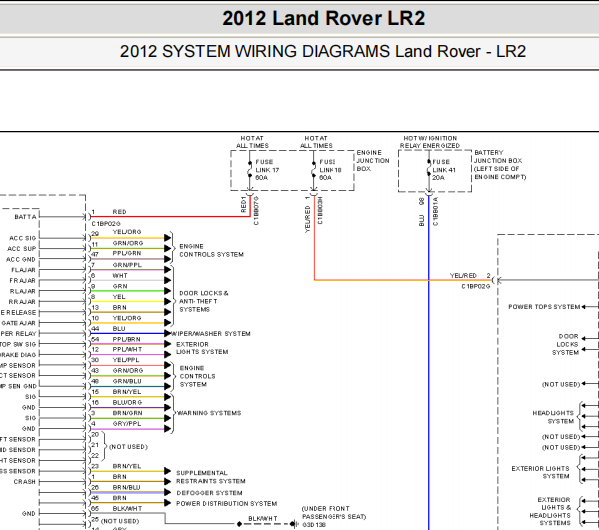Click the "RED" wire label at pin 1
The image size is (599, 530).
click(119, 212)
